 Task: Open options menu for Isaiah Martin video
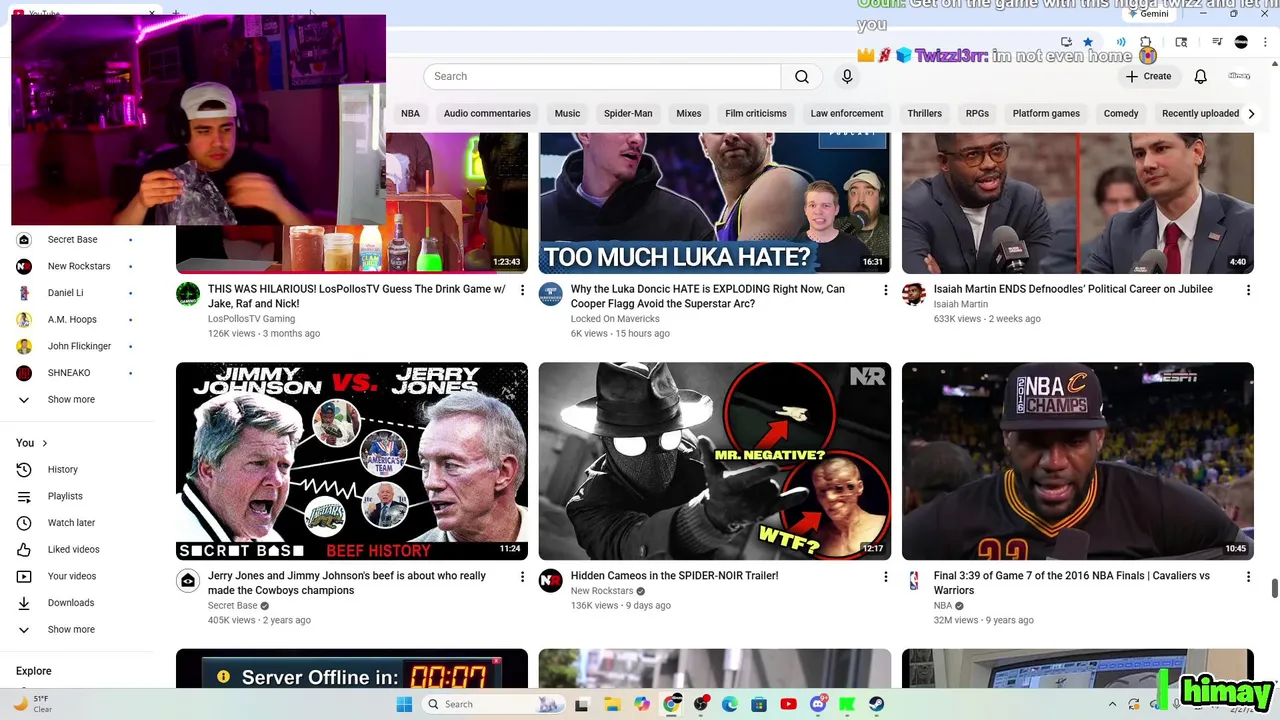tap(1248, 290)
